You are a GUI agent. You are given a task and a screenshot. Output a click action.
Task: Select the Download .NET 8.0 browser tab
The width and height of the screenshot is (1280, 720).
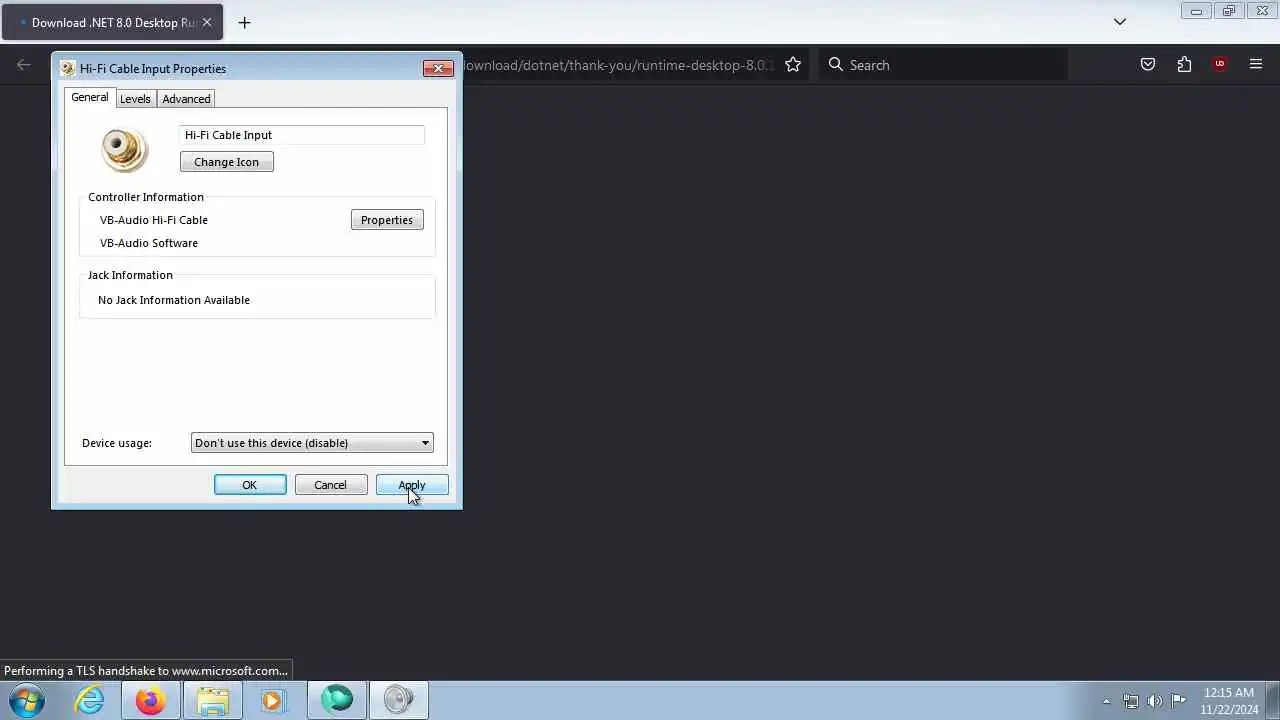point(112,22)
